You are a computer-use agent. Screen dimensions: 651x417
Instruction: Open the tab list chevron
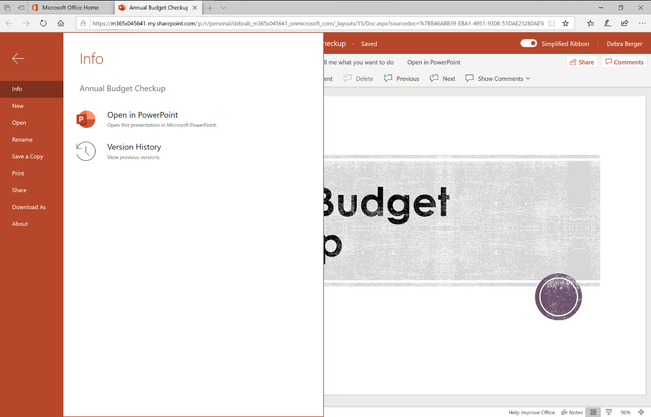[223, 7]
